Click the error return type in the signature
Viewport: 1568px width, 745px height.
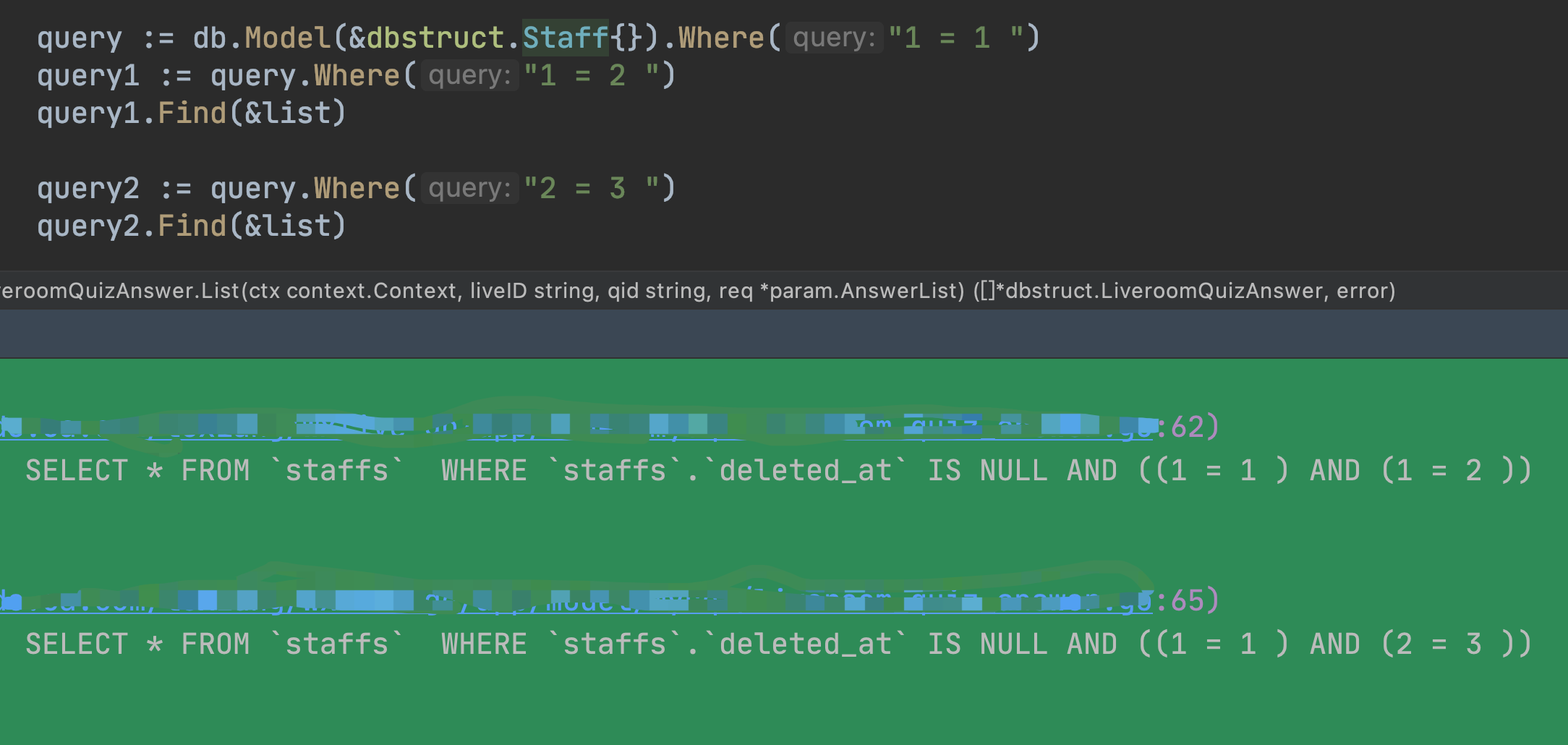1364,291
